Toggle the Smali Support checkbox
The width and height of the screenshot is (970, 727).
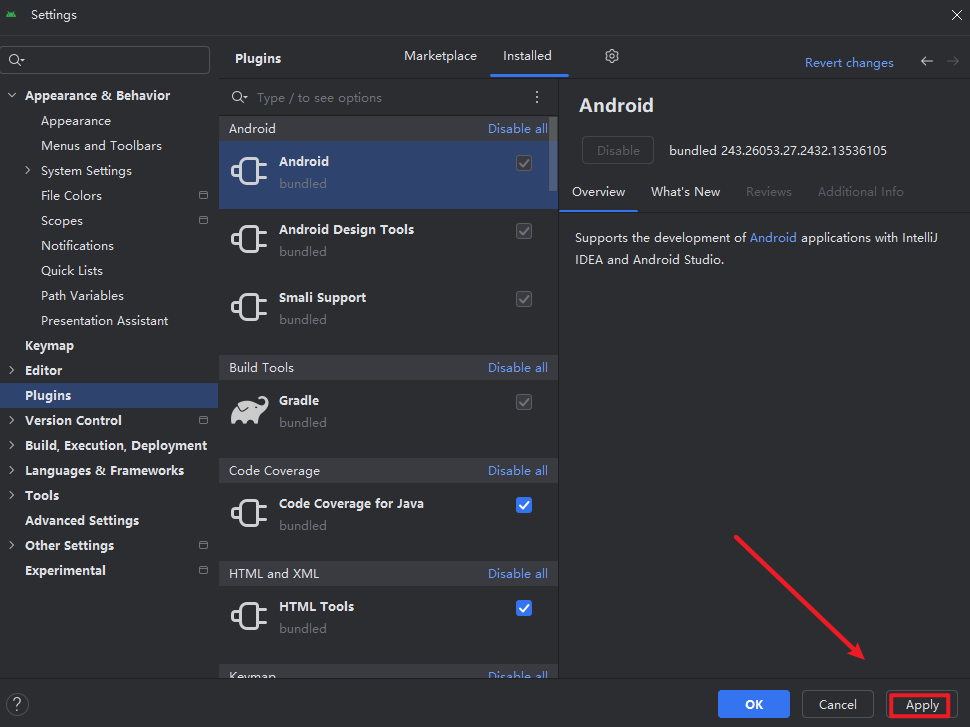click(x=524, y=299)
